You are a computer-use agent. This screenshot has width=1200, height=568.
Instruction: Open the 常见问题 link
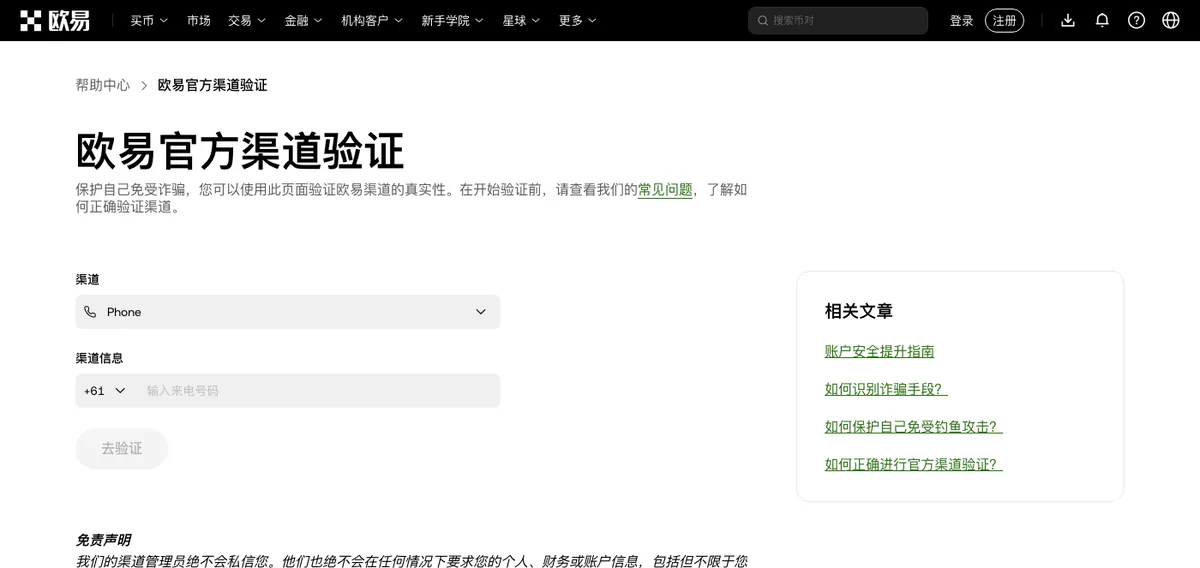[x=665, y=189]
